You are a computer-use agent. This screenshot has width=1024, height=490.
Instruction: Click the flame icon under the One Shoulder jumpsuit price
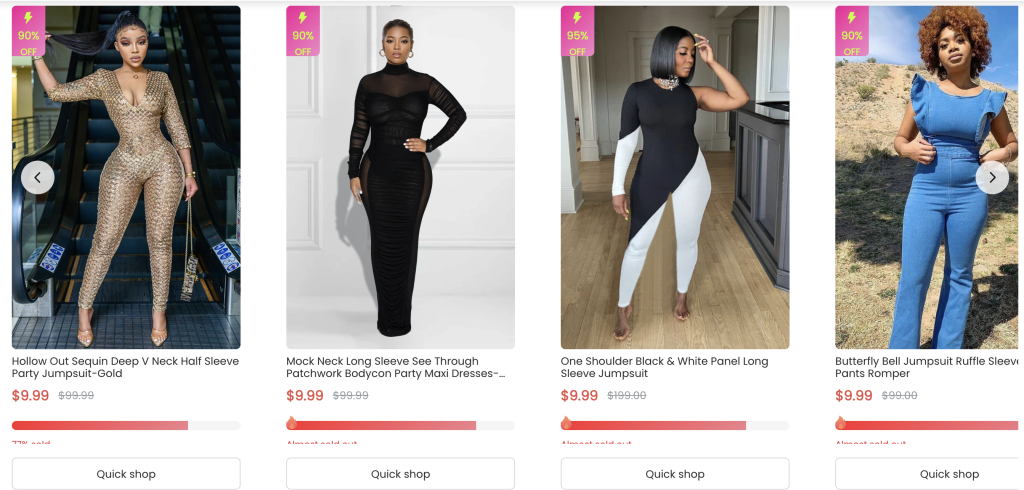pos(567,423)
